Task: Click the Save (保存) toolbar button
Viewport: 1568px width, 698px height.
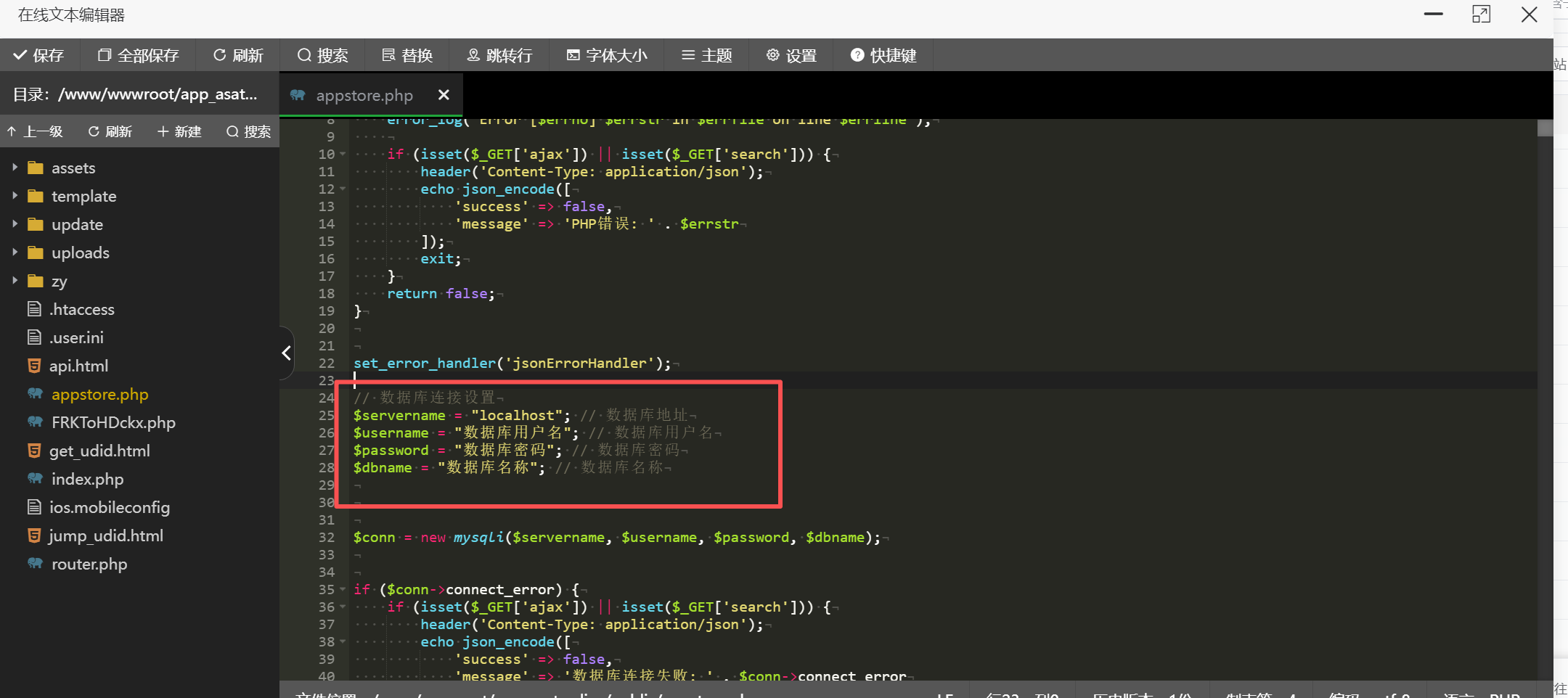Action: pos(39,55)
